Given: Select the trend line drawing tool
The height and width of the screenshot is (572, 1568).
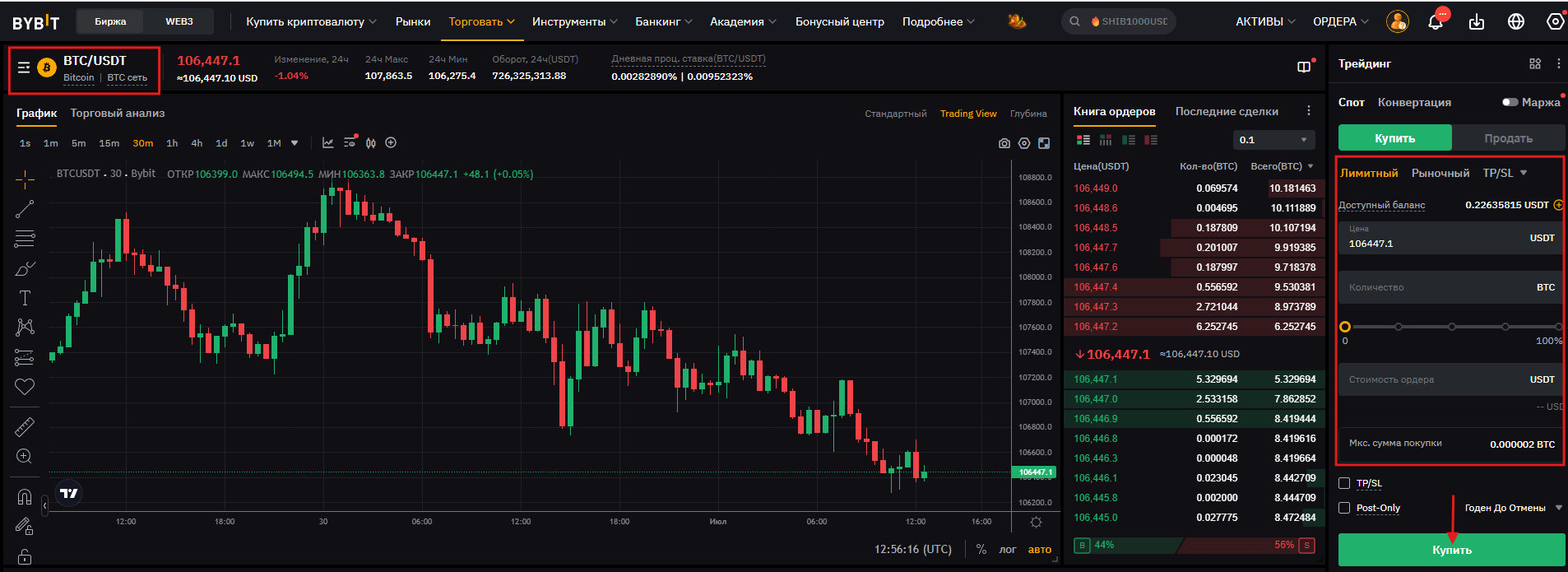Looking at the screenshot, I should (x=25, y=209).
